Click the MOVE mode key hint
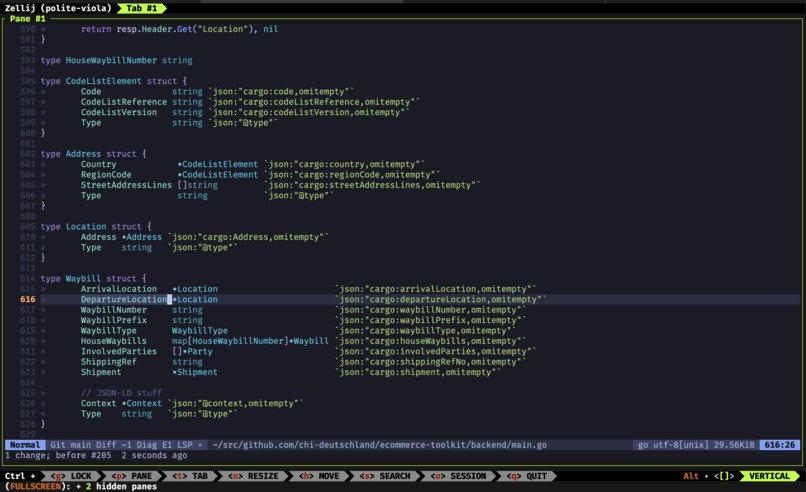 click(319, 476)
